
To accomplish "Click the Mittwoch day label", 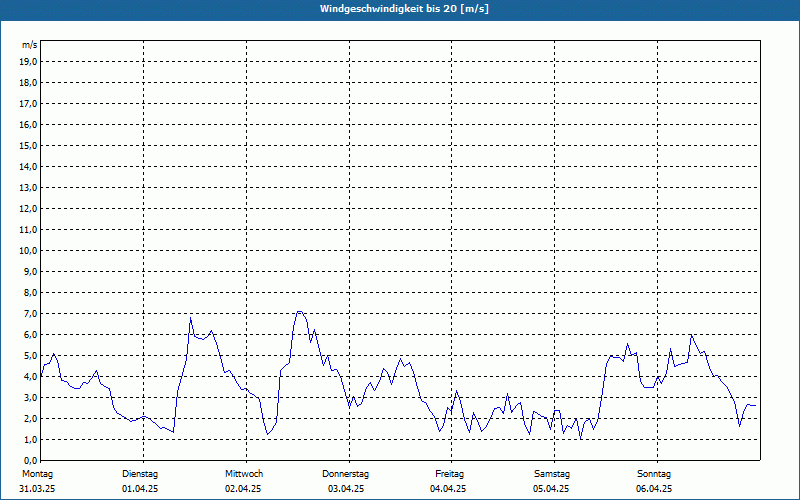I will click(243, 474).
